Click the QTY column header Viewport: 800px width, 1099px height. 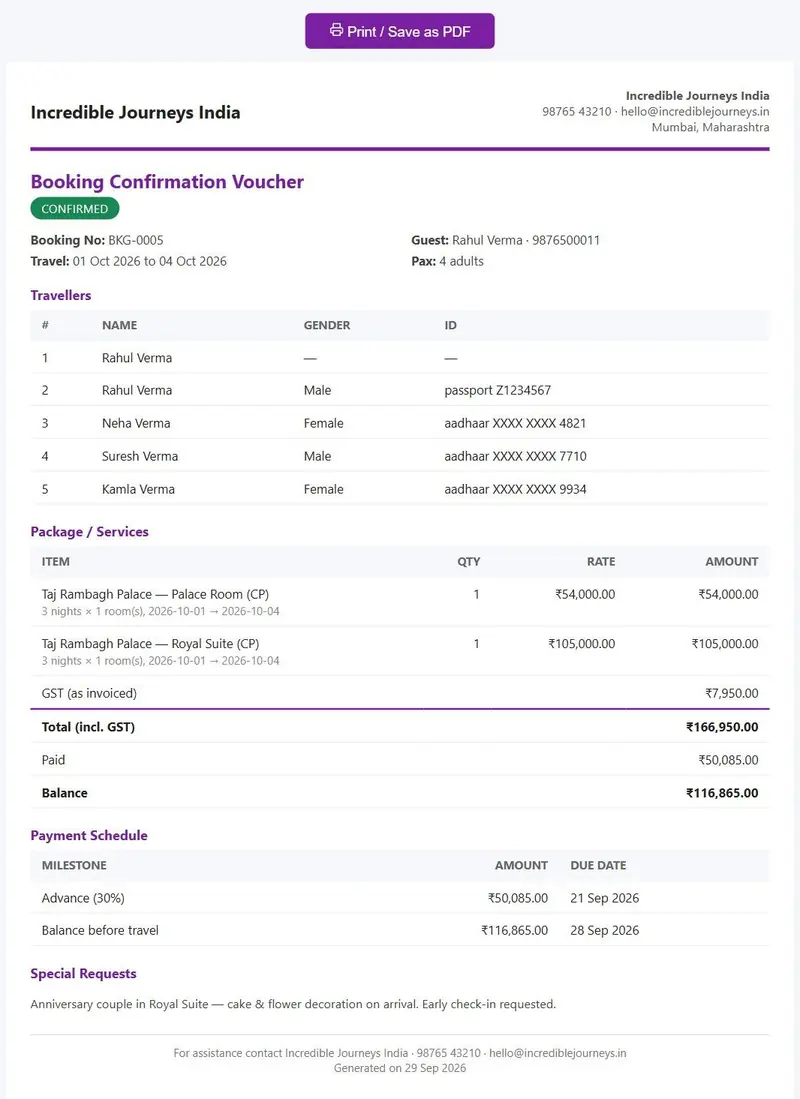(x=468, y=561)
